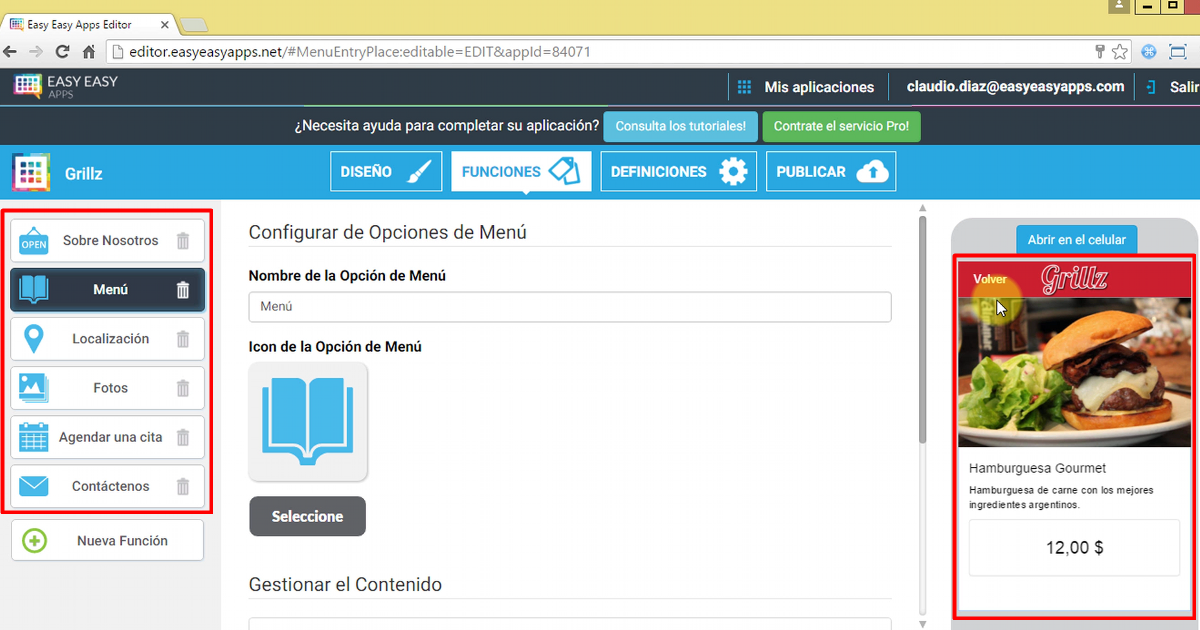
Task: Reload the page in the browser
Action: tap(63, 51)
